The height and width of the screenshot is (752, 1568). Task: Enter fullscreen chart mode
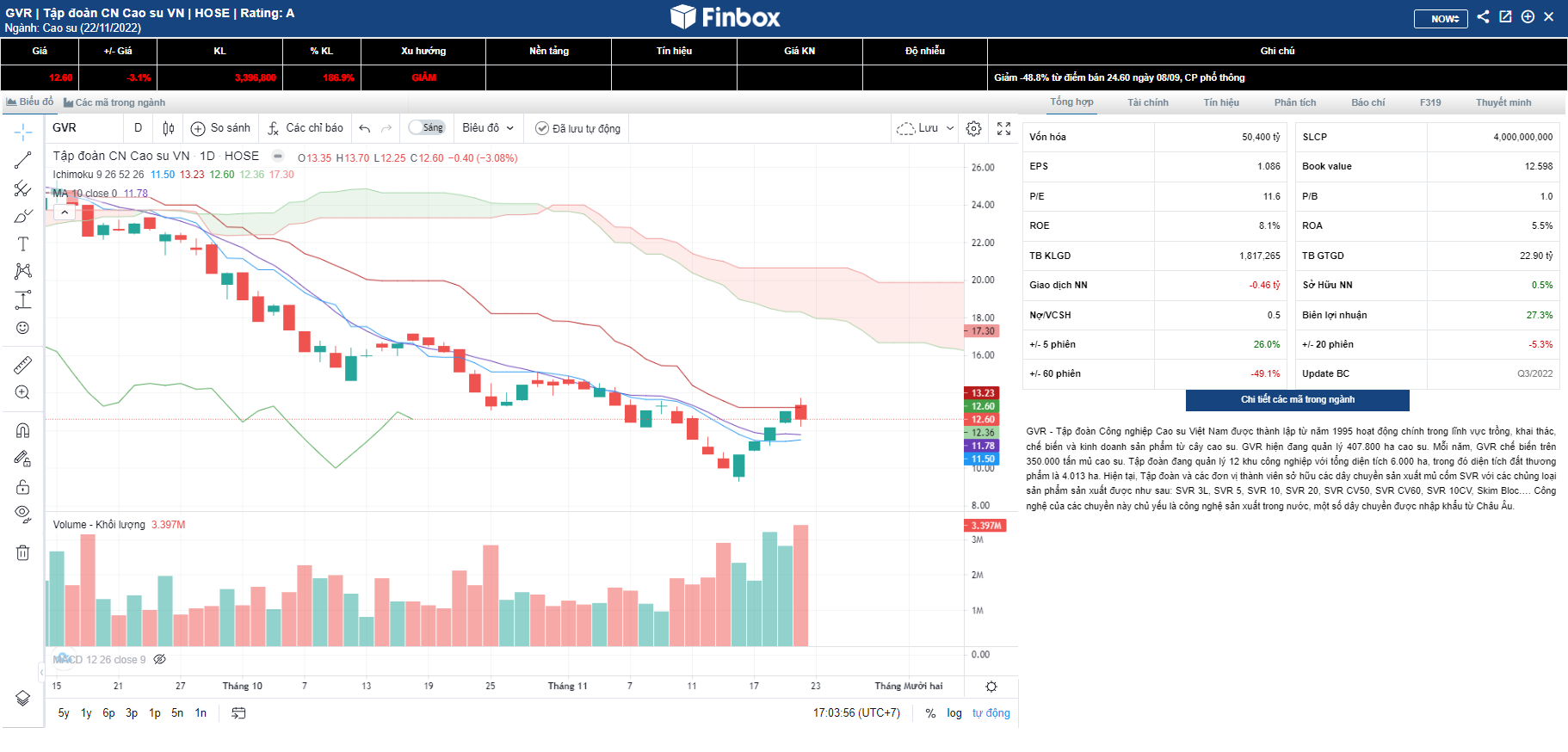point(1004,128)
